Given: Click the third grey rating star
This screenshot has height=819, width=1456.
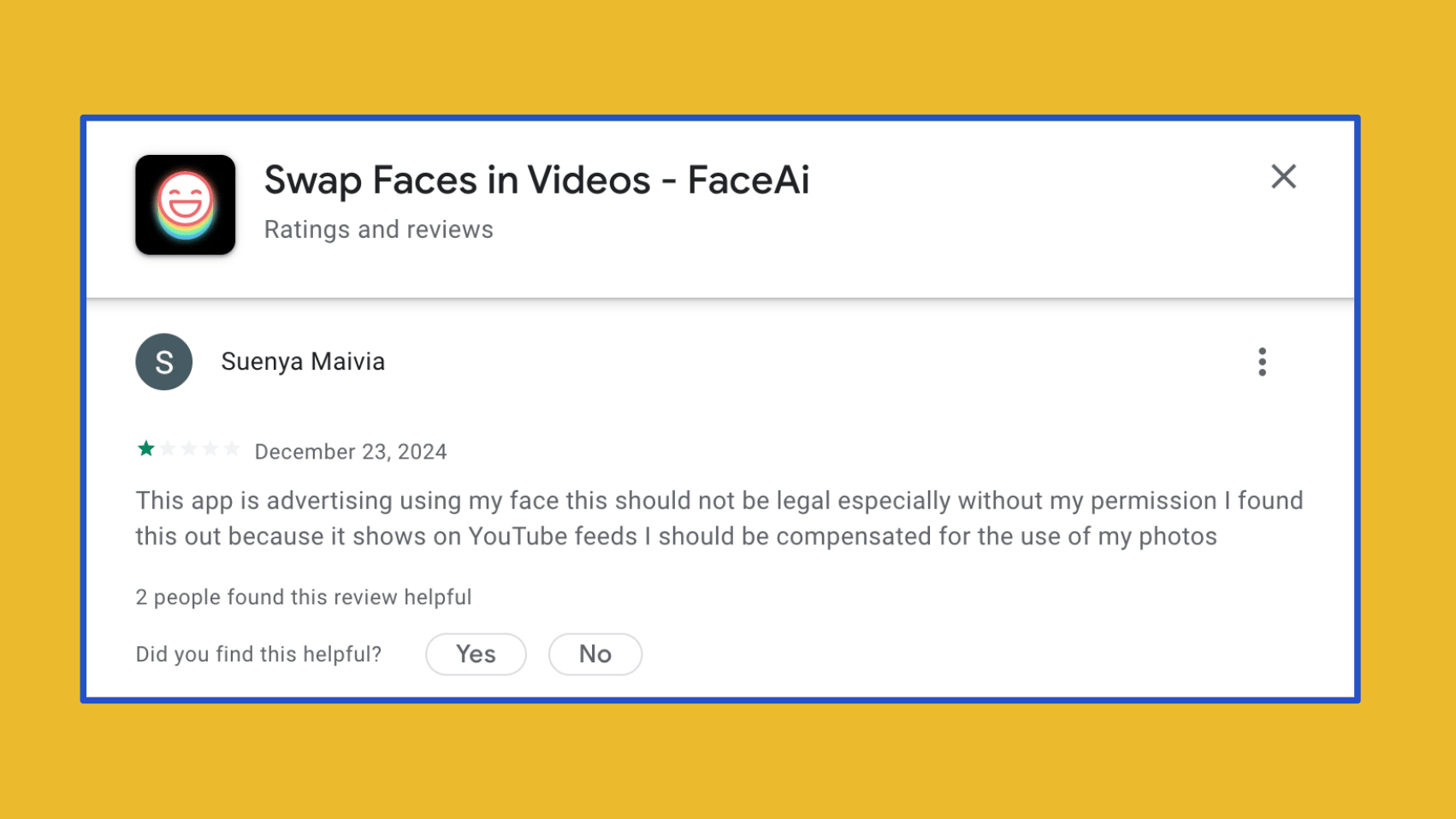Looking at the screenshot, I should pos(189,449).
